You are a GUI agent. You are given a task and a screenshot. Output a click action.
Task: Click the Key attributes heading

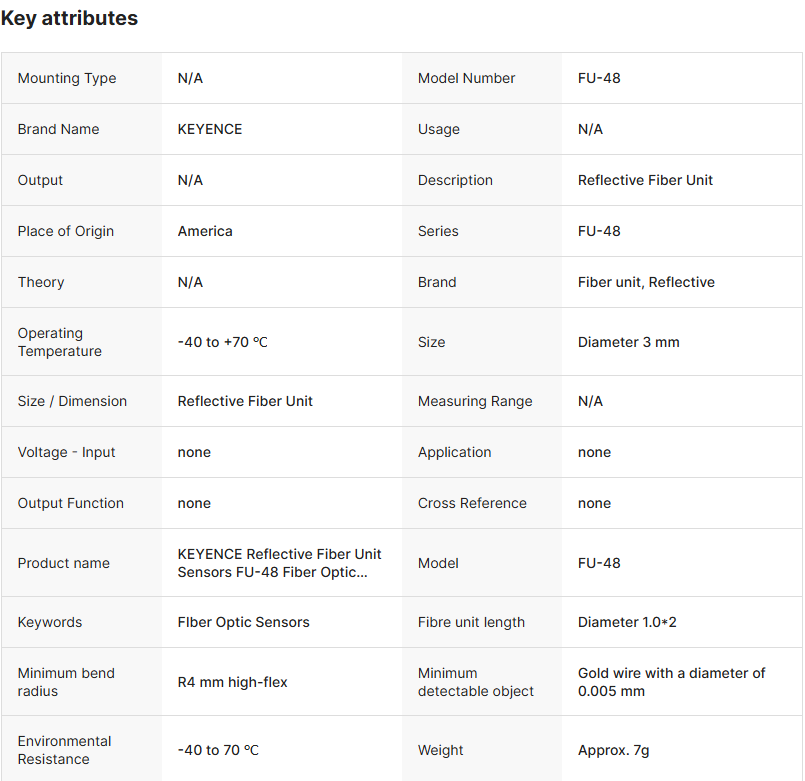69,18
